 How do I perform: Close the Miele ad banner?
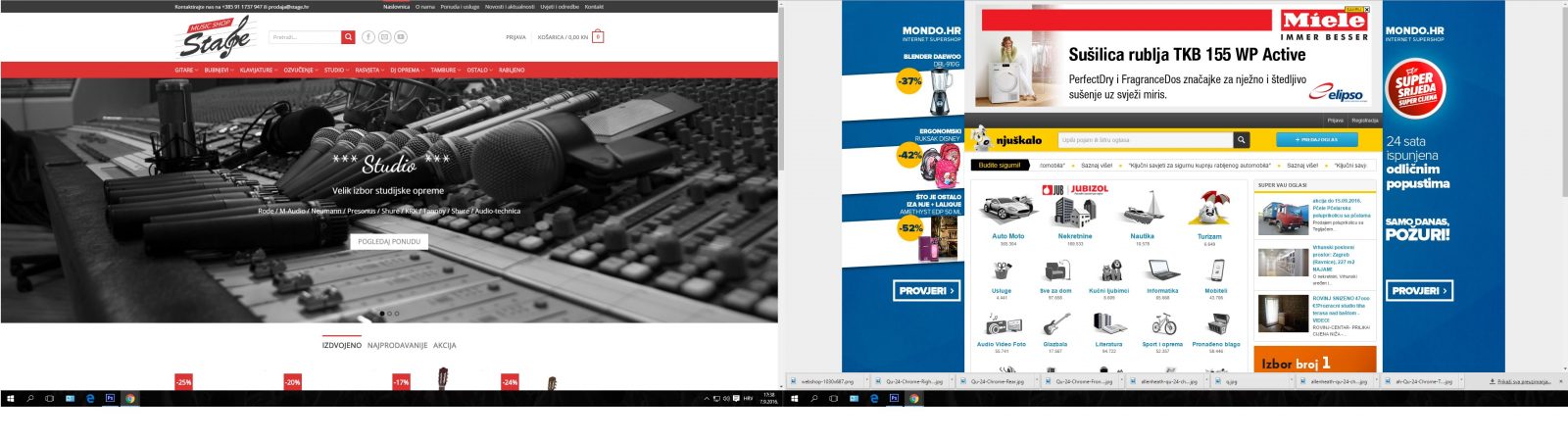pyautogui.click(x=1367, y=8)
